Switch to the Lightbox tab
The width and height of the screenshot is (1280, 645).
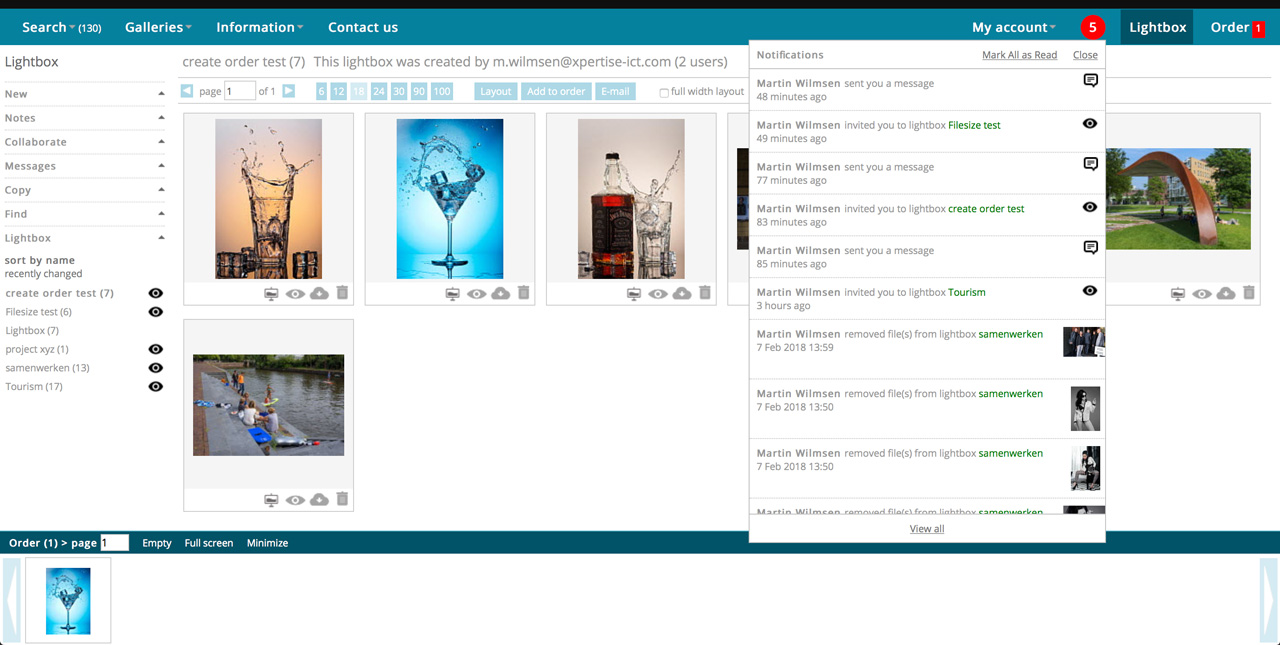coord(1157,27)
